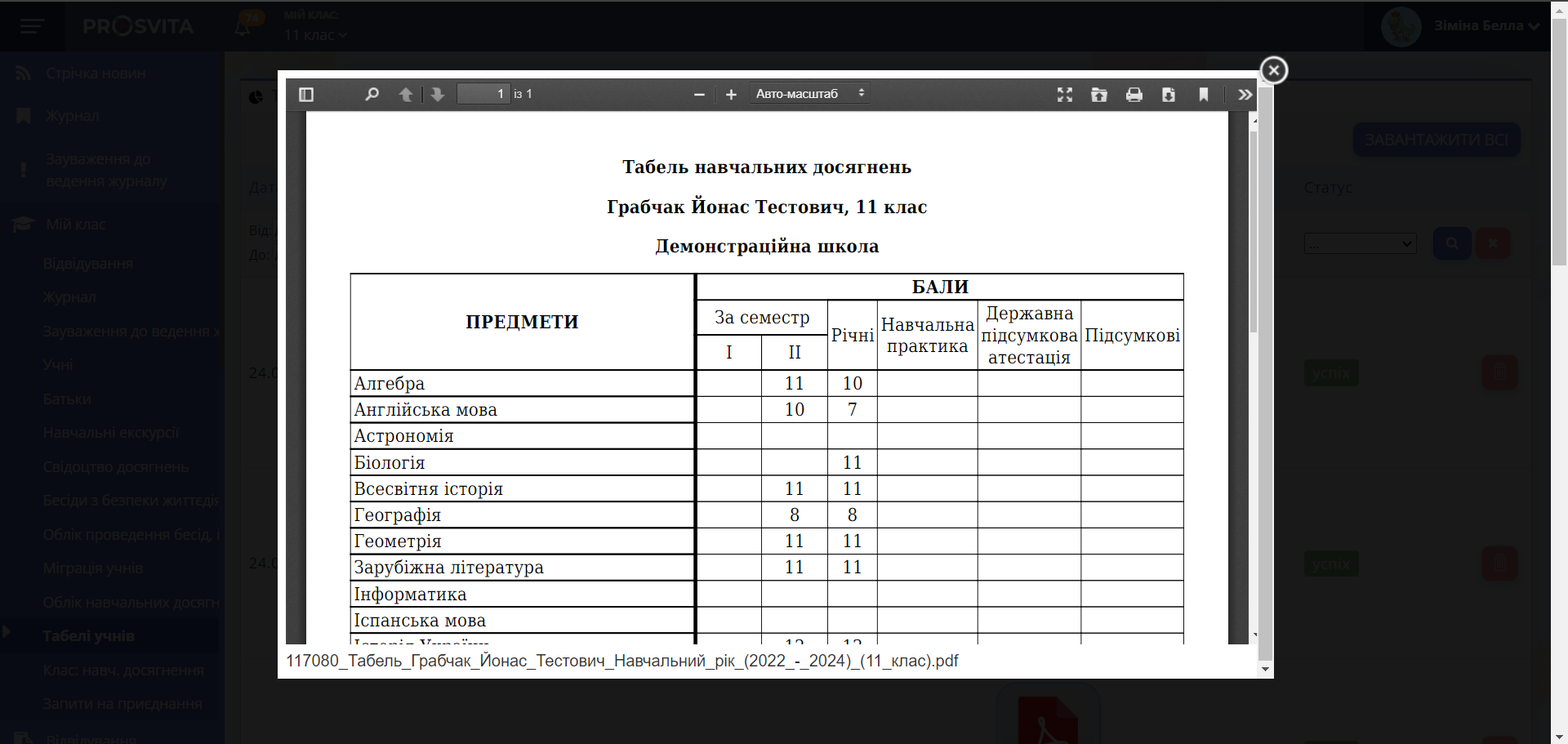The height and width of the screenshot is (744, 1568).
Task: Click the open file icon
Action: tap(1099, 95)
